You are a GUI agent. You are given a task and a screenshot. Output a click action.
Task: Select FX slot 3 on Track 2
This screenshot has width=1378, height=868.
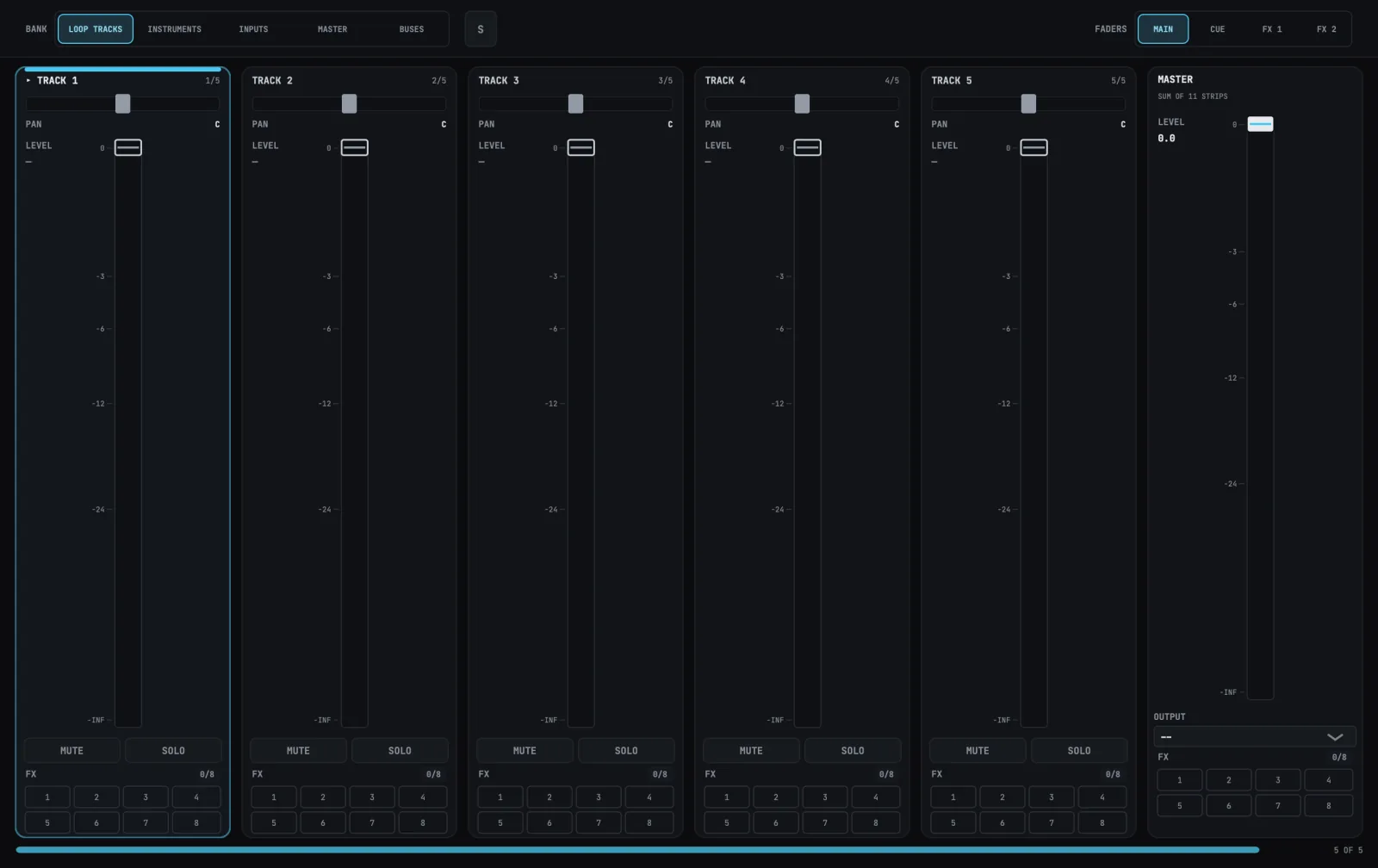tap(372, 797)
